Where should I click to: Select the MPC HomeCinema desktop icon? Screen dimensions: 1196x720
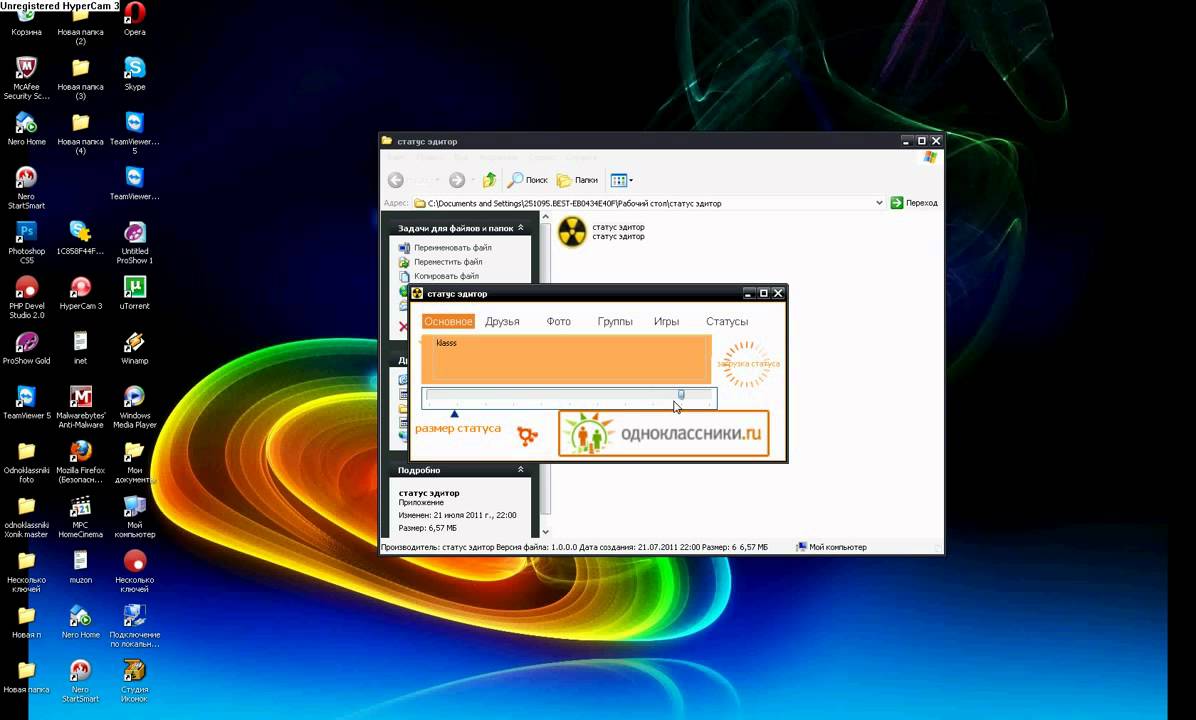[80, 517]
